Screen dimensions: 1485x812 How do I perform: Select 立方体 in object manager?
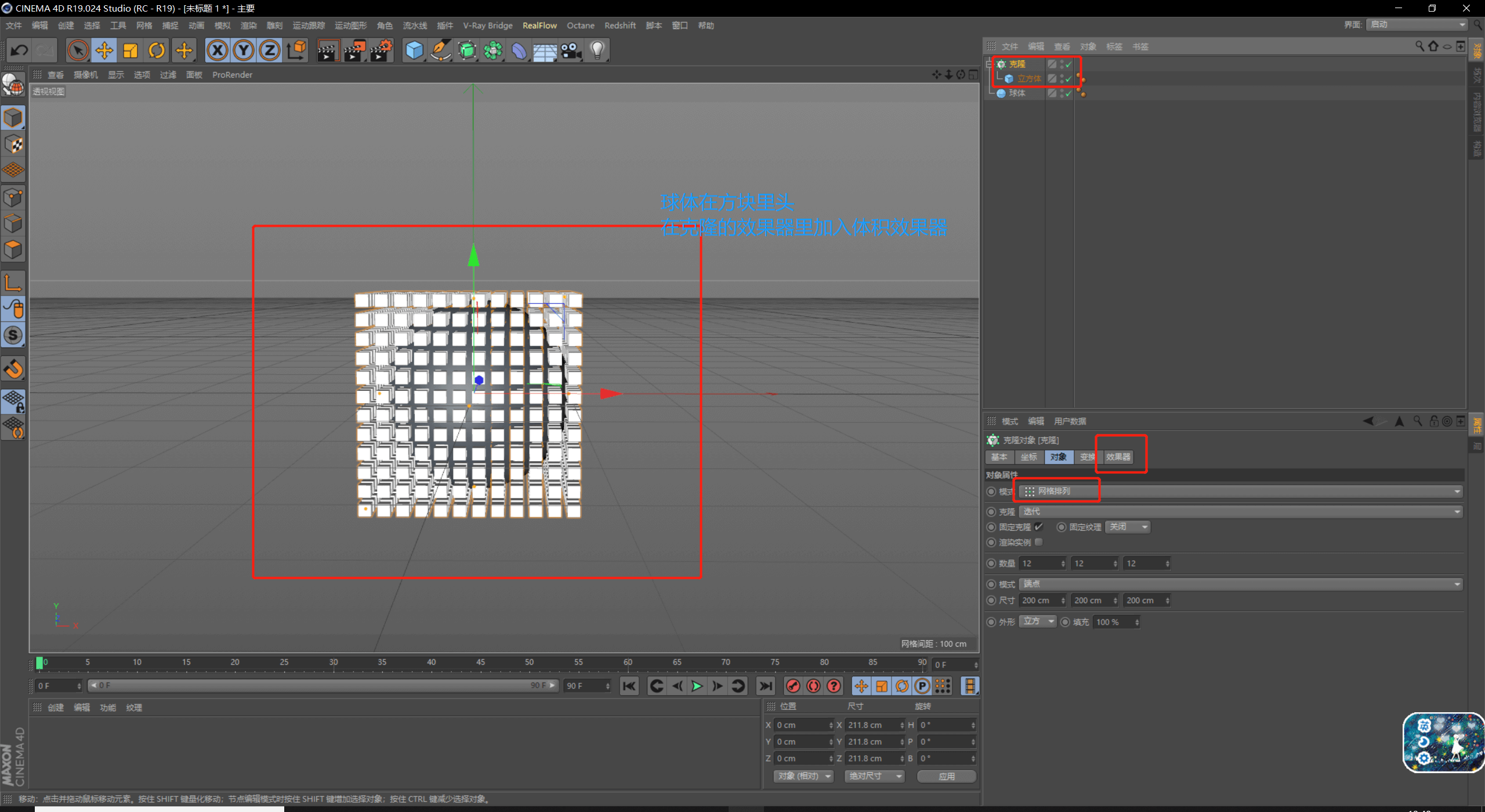coord(1028,79)
